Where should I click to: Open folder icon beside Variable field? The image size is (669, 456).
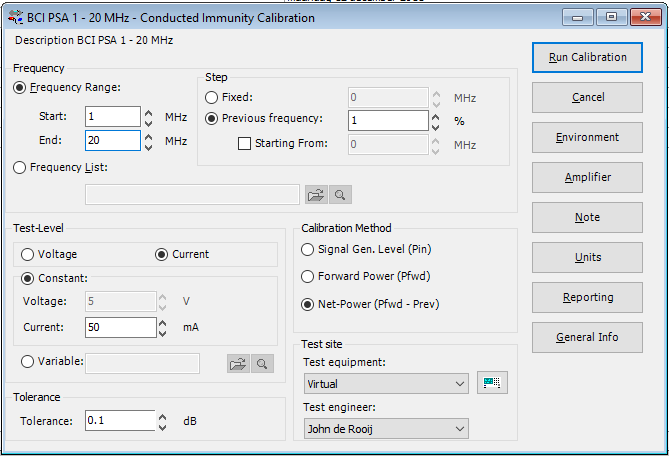[x=238, y=364]
